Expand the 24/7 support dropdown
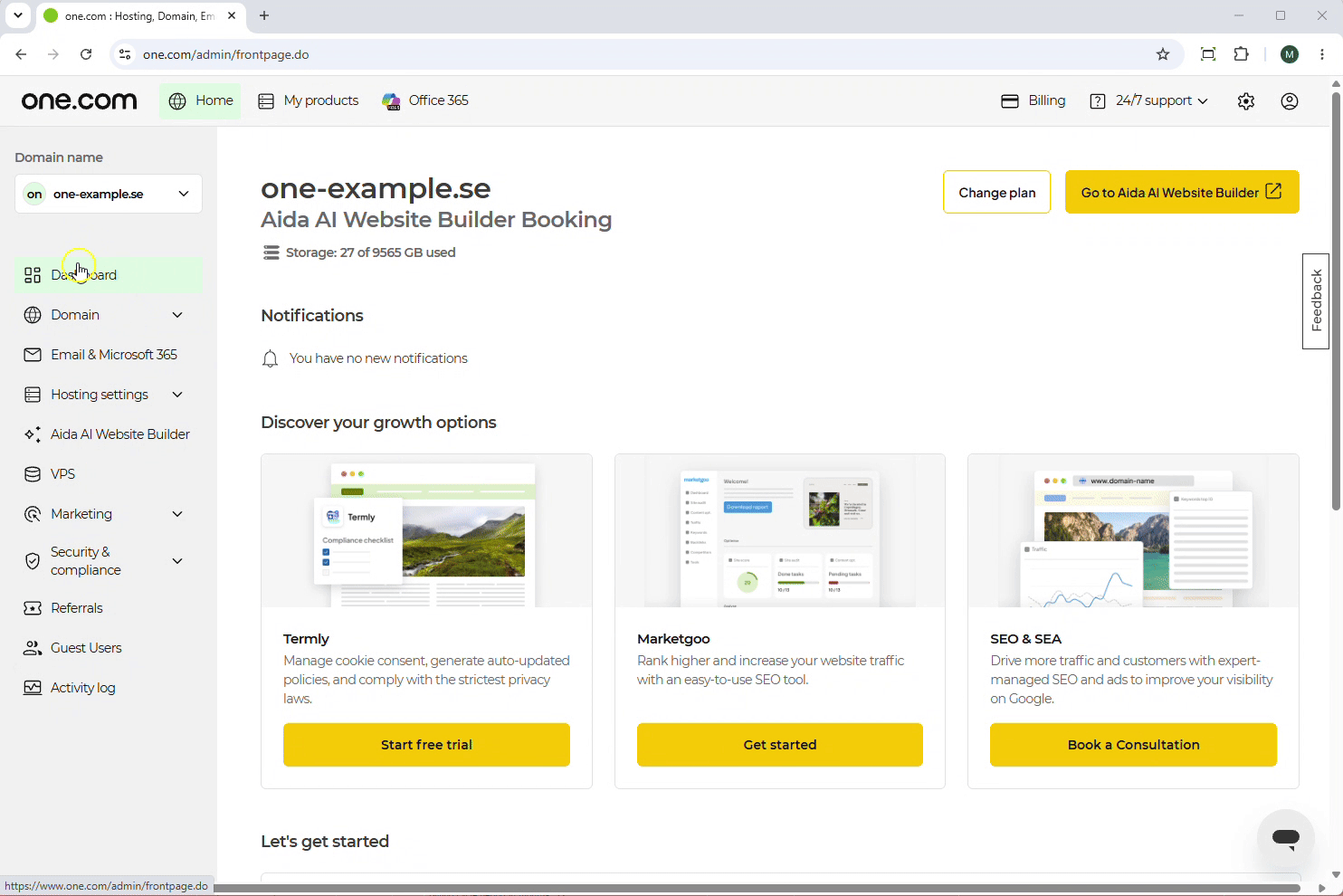Viewport: 1343px width, 896px height. [x=1149, y=100]
